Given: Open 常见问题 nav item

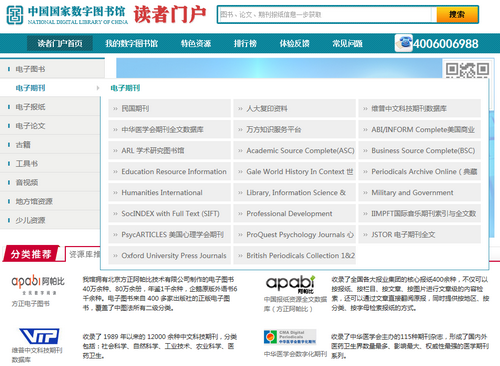Looking at the screenshot, I should pos(347,43).
